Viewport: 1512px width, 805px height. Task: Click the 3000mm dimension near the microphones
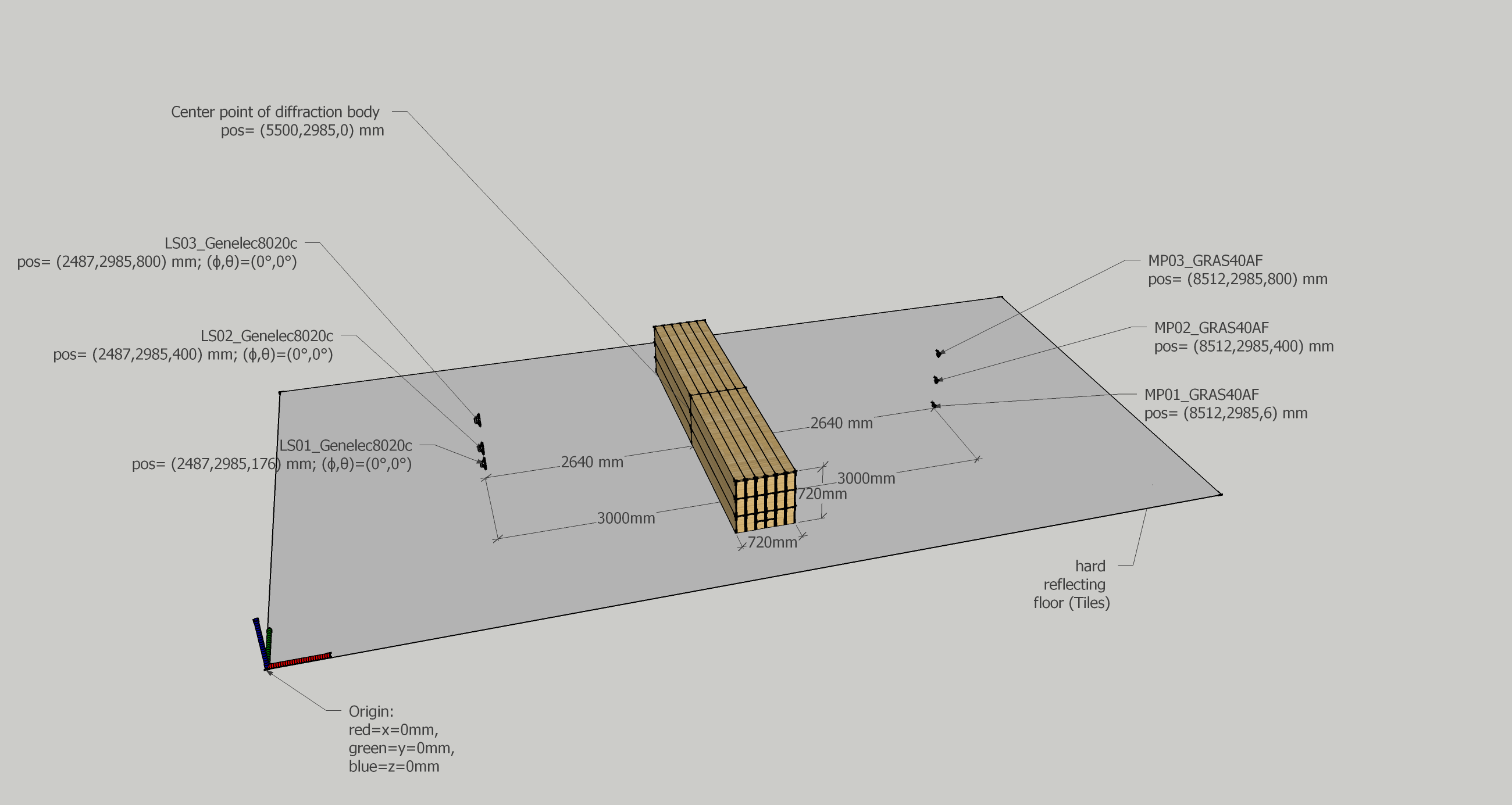[x=866, y=479]
